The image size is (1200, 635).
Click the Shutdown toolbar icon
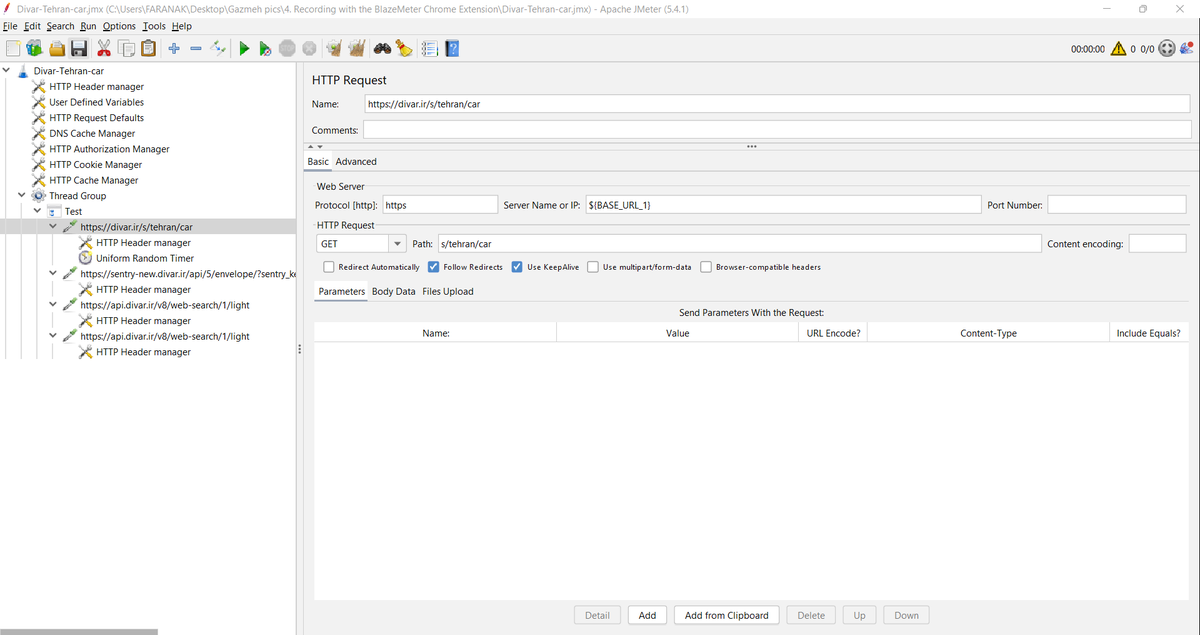click(x=309, y=48)
